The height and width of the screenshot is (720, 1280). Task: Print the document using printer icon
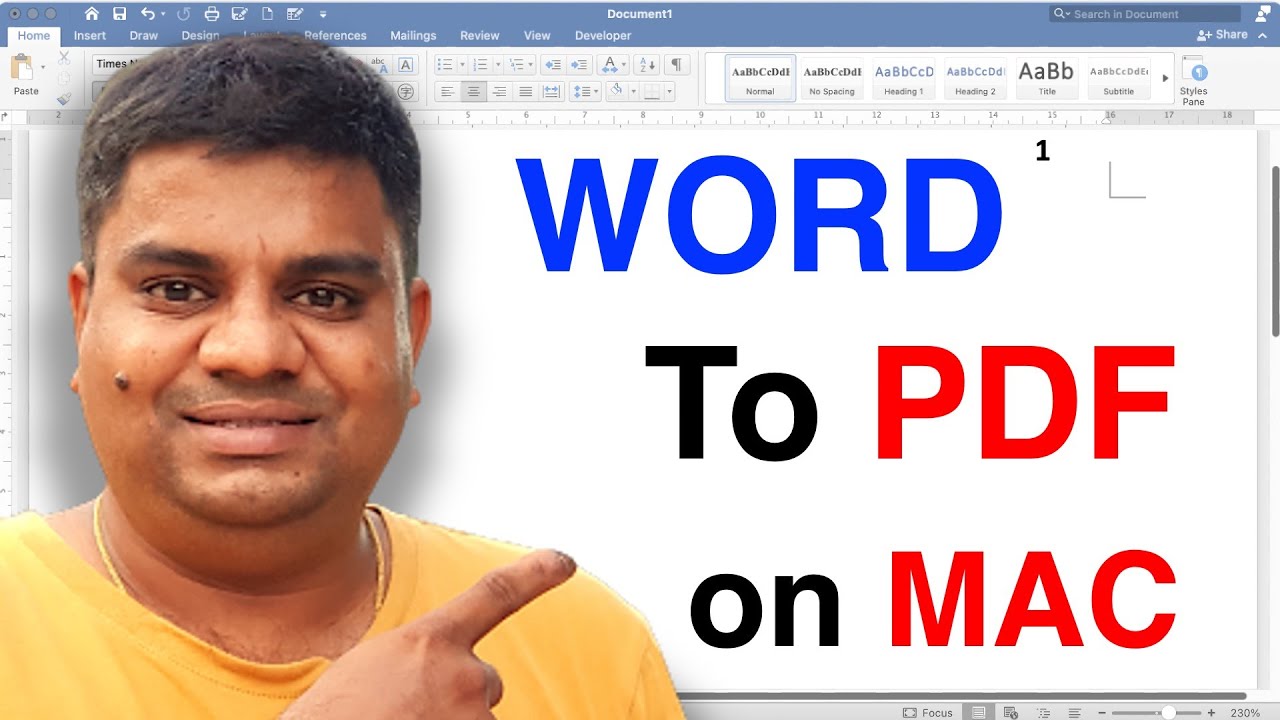click(212, 14)
